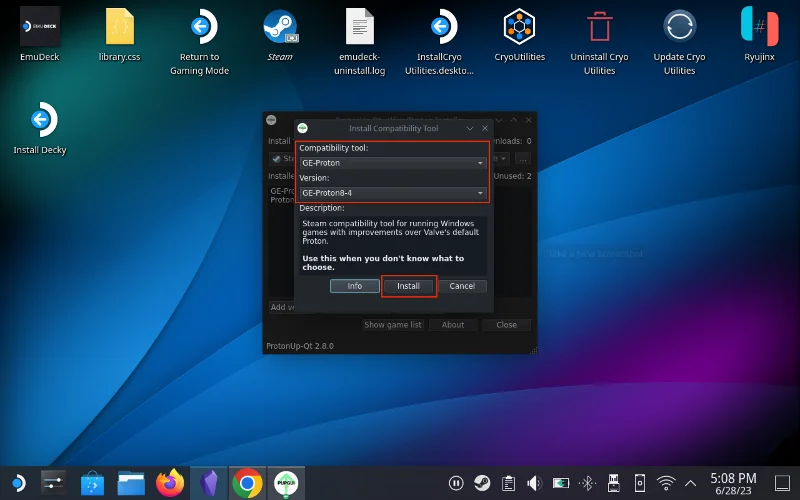The width and height of the screenshot is (800, 500).
Task: Open the Steam tray icon
Action: 482,483
